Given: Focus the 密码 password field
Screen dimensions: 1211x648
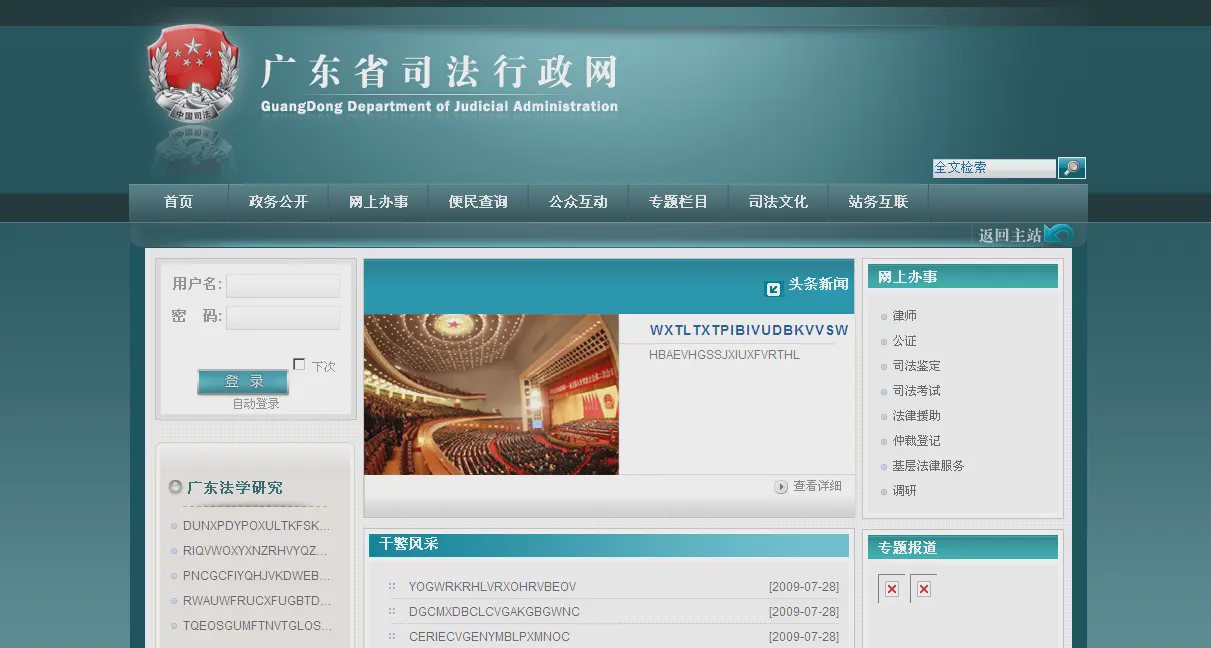Looking at the screenshot, I should [283, 318].
